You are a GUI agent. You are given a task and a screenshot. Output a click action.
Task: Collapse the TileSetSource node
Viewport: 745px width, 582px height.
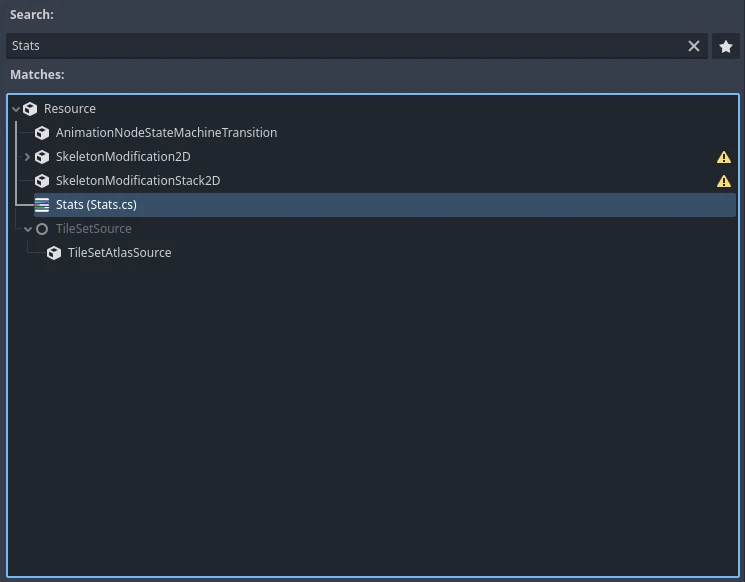coord(28,229)
